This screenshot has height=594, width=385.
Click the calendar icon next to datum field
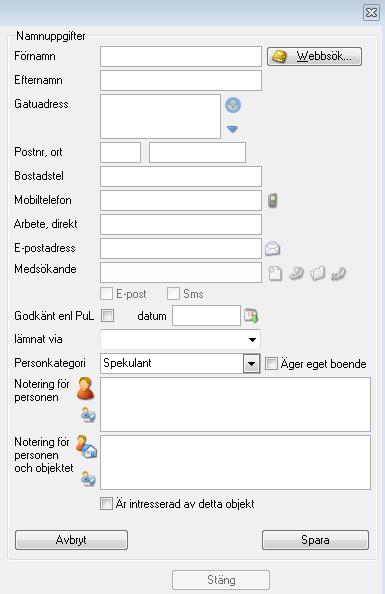point(251,316)
